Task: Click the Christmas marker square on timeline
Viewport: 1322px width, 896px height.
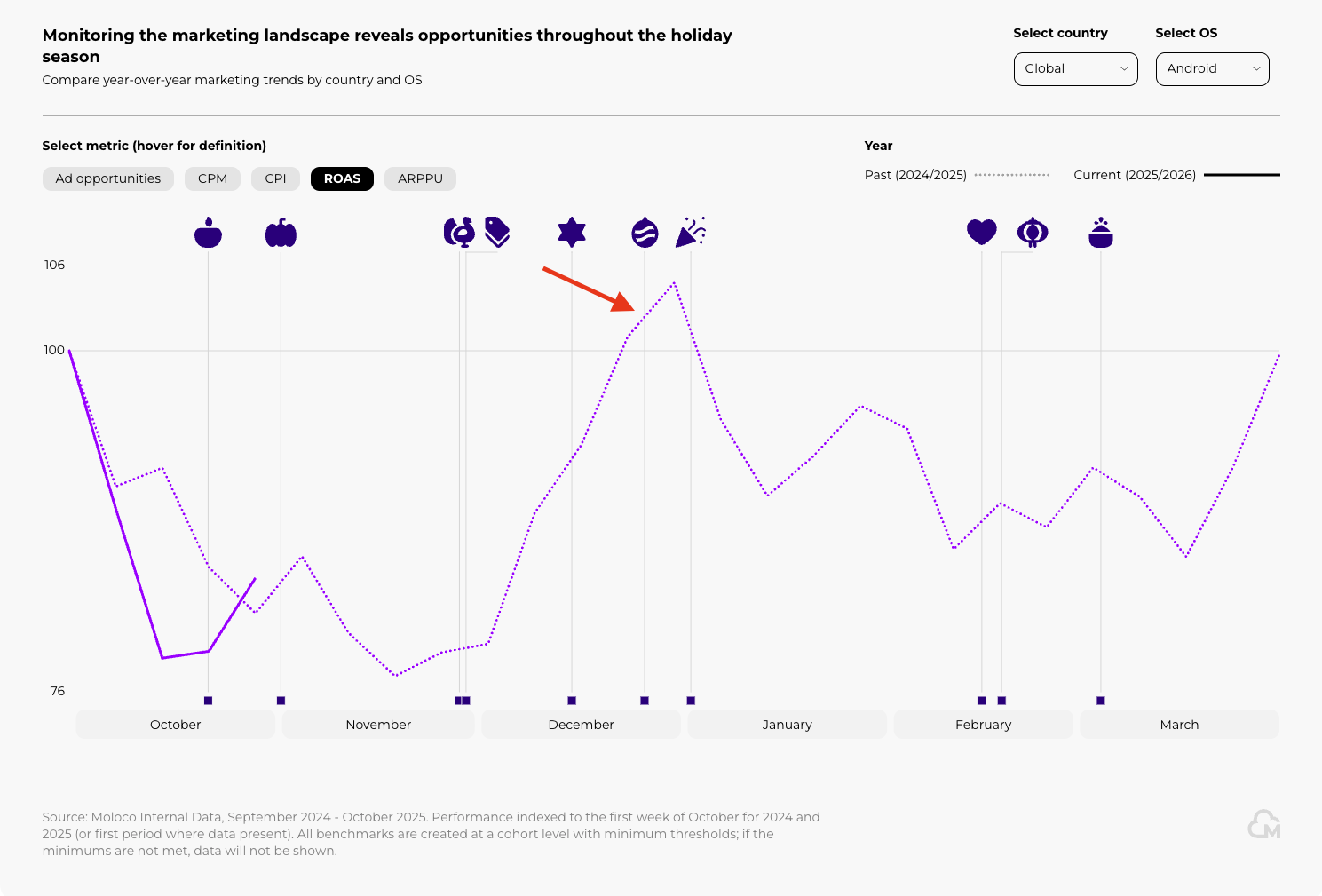Action: click(645, 701)
